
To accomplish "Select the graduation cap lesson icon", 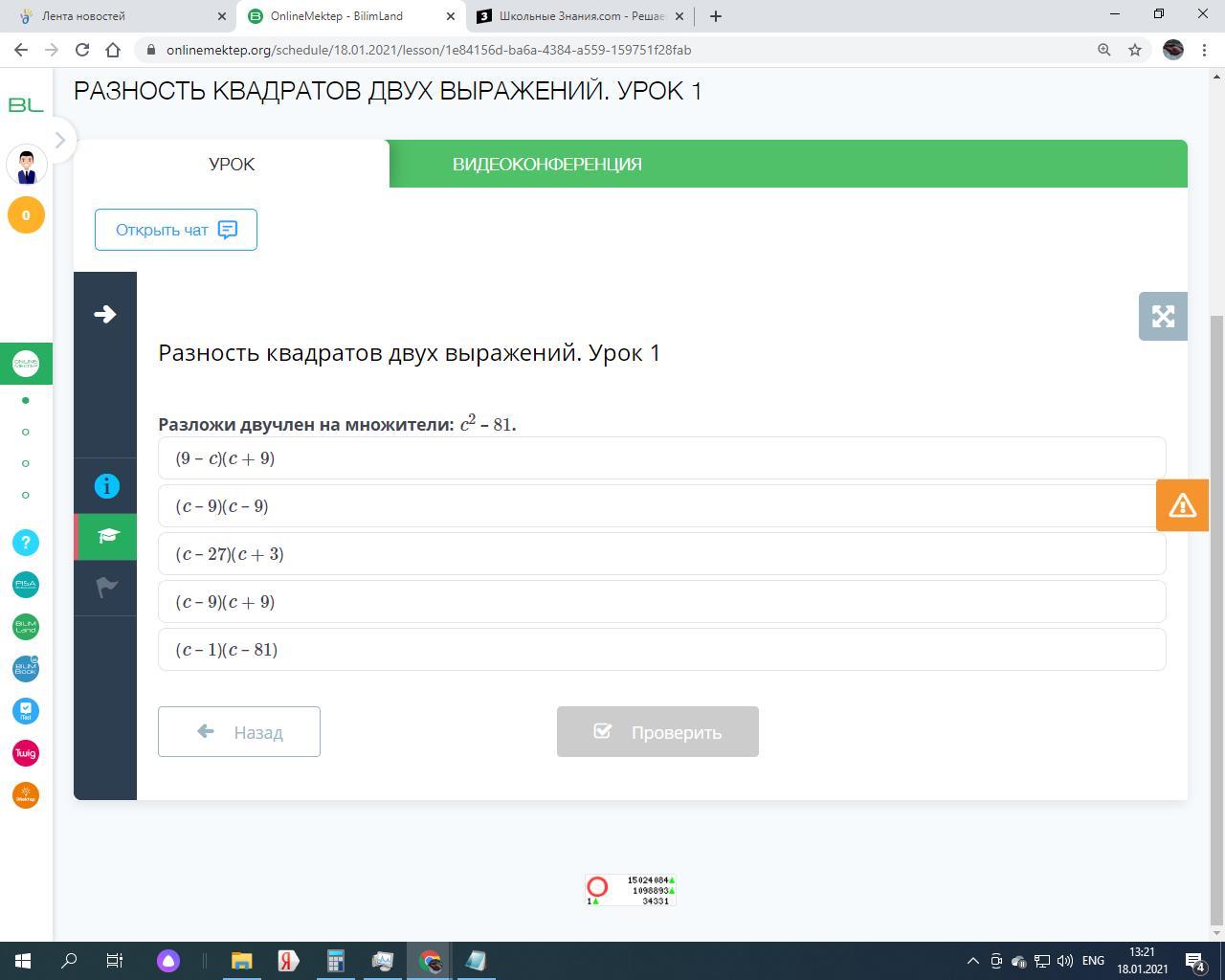I will (107, 536).
